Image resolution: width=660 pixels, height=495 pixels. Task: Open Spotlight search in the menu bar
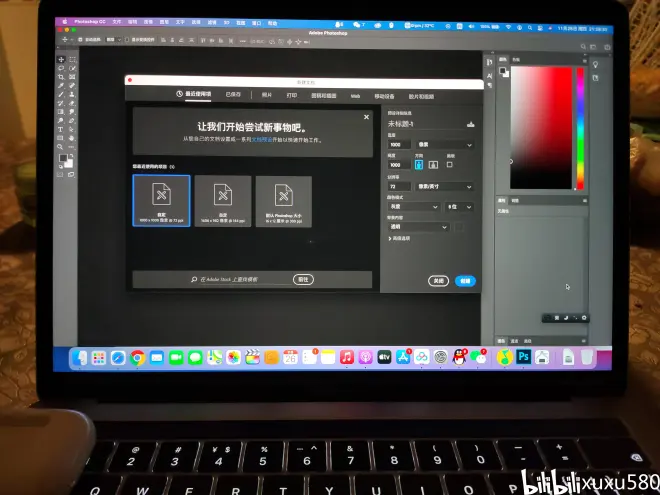click(x=530, y=27)
